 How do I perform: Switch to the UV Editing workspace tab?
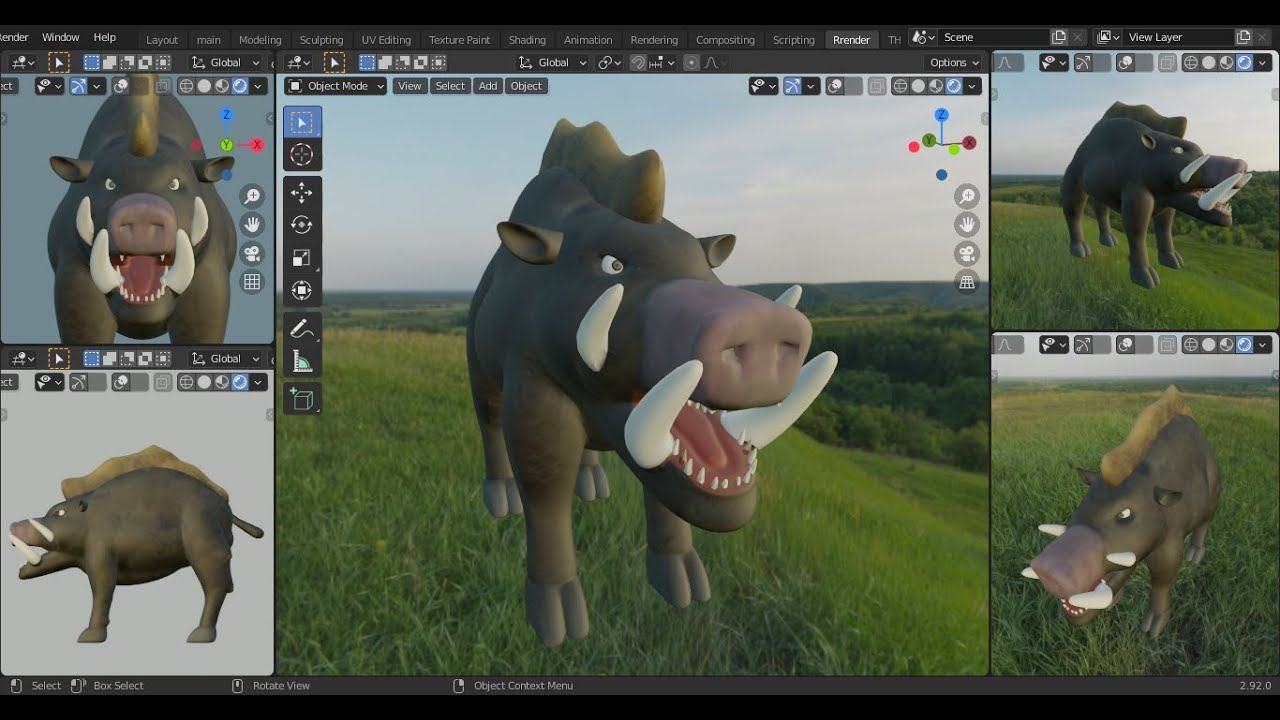click(x=386, y=40)
